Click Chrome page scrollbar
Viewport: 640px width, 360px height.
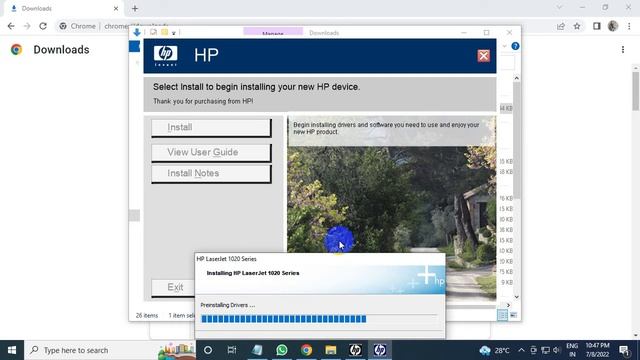[x=636, y=91]
